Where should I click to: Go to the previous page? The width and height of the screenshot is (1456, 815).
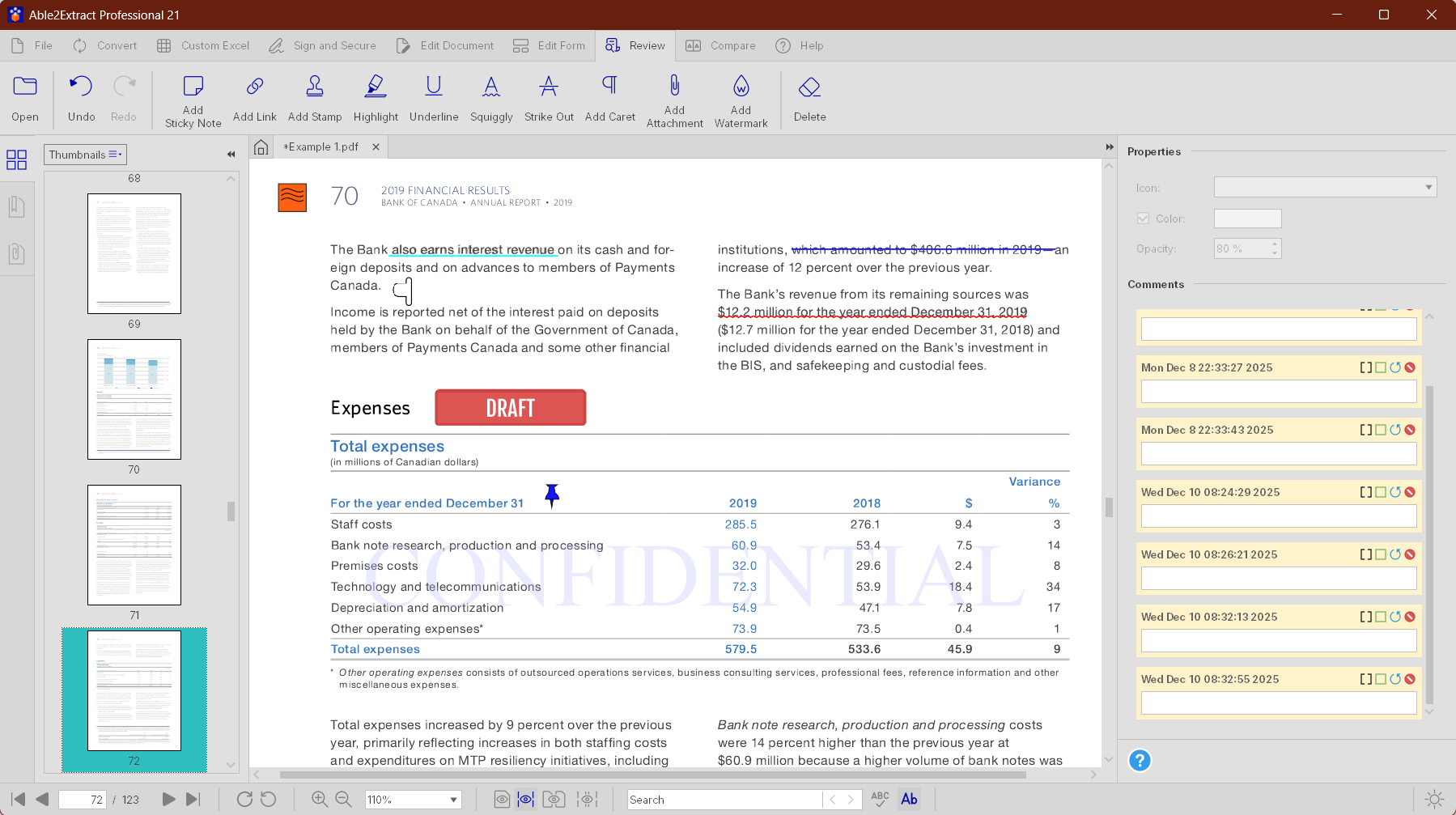[43, 800]
